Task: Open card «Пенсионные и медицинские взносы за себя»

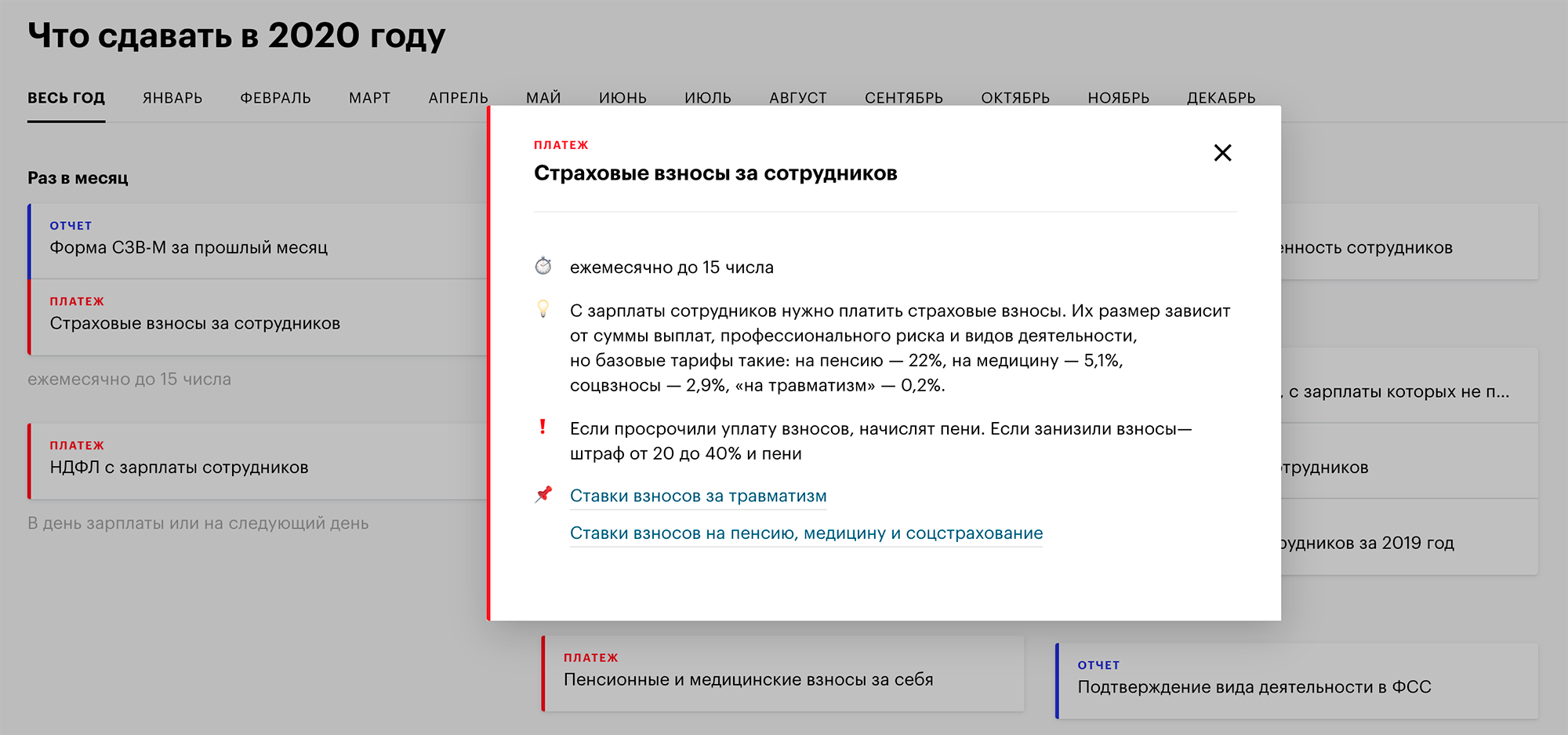Action: 782,674
